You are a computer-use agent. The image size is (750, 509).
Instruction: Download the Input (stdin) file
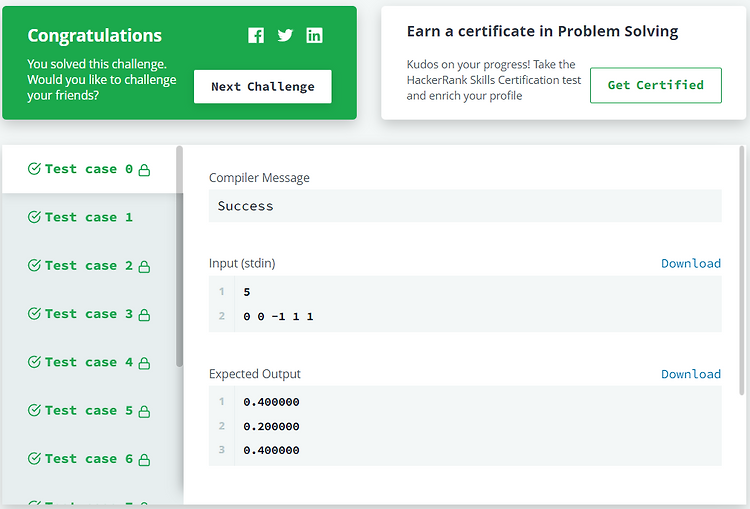(x=691, y=264)
